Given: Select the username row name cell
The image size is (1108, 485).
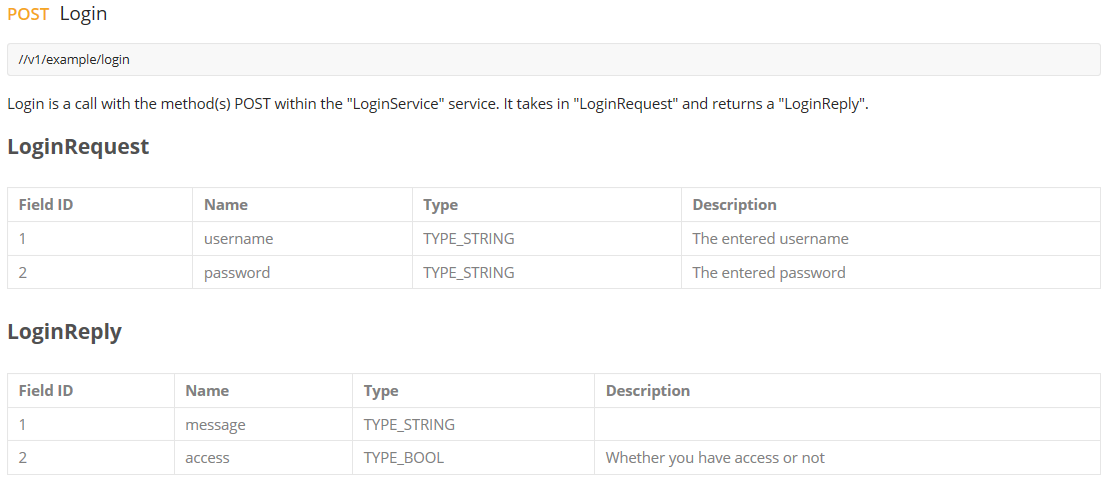Looking at the screenshot, I should [302, 239].
